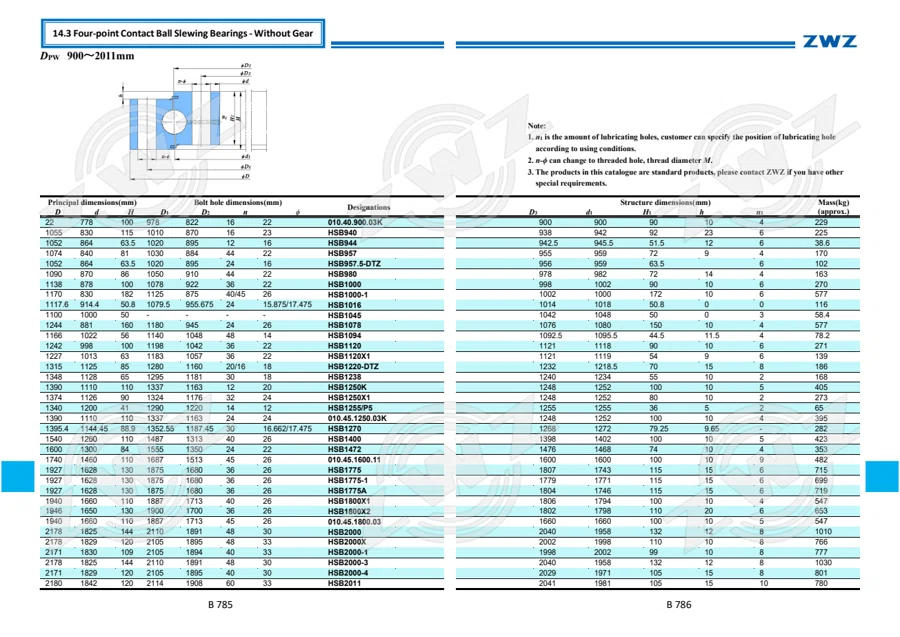
Task: Click the blue tab at the right page edge
Action: (x=882, y=476)
